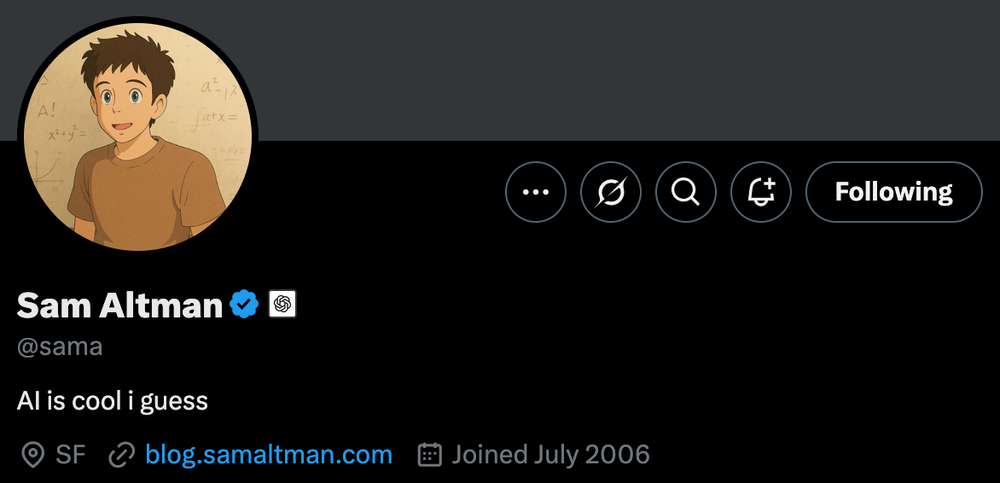Screen dimensions: 1000x483
Task: Click the "AI is cool i guess" bio
Action: [x=112, y=401]
